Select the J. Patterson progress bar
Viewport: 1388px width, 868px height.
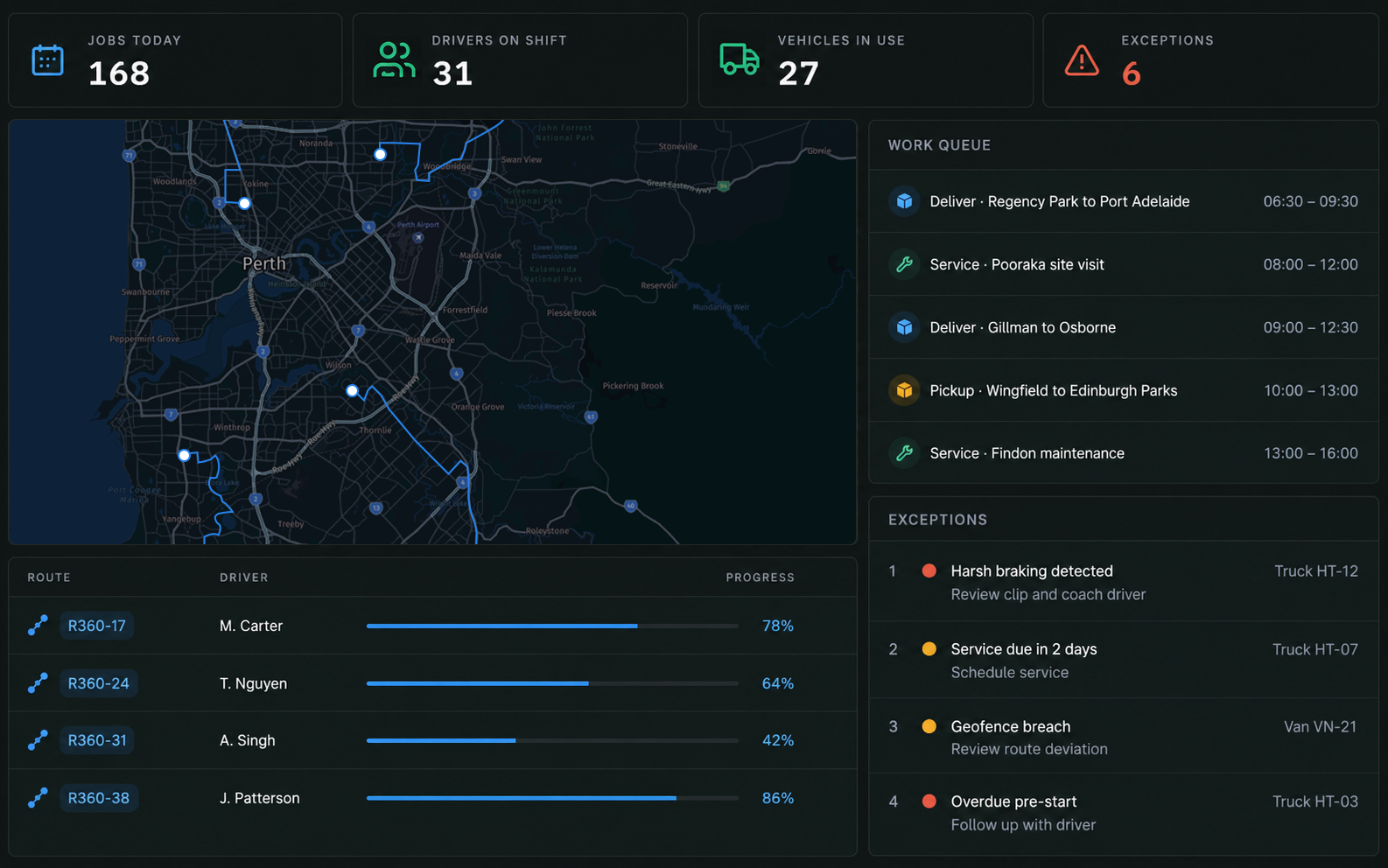click(x=552, y=798)
